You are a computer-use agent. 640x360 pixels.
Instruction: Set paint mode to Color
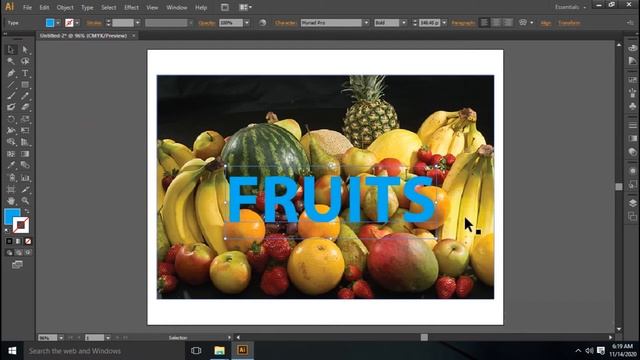9,241
